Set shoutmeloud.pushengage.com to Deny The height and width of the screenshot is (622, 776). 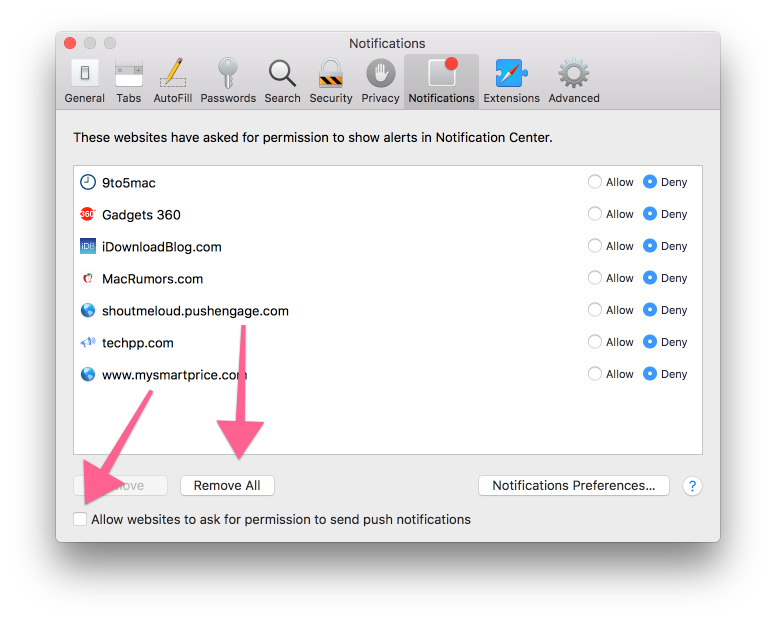[x=650, y=310]
